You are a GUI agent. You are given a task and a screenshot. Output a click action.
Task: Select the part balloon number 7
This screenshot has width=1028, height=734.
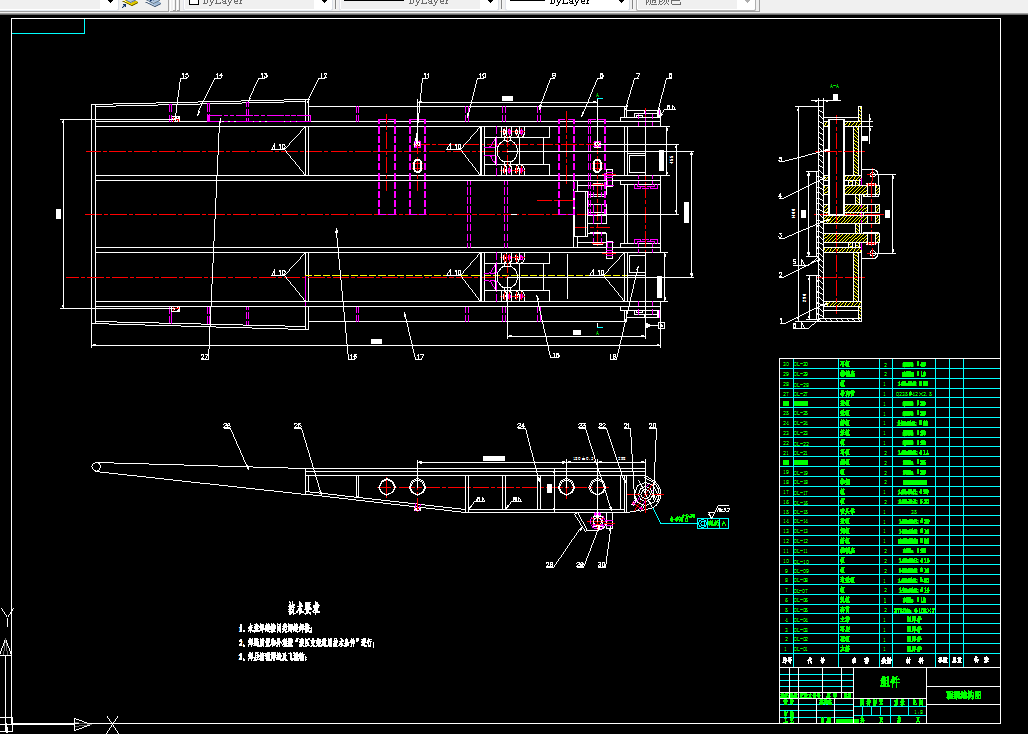tap(637, 76)
